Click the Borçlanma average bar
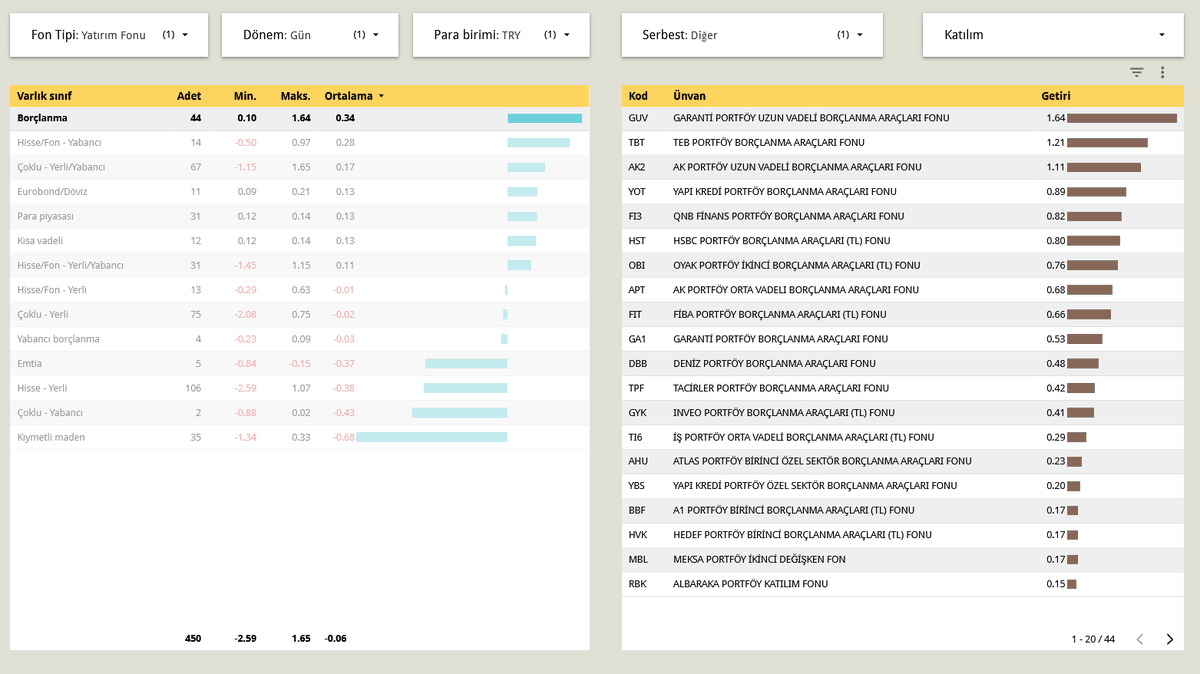Image resolution: width=1200 pixels, height=674 pixels. 545,118
